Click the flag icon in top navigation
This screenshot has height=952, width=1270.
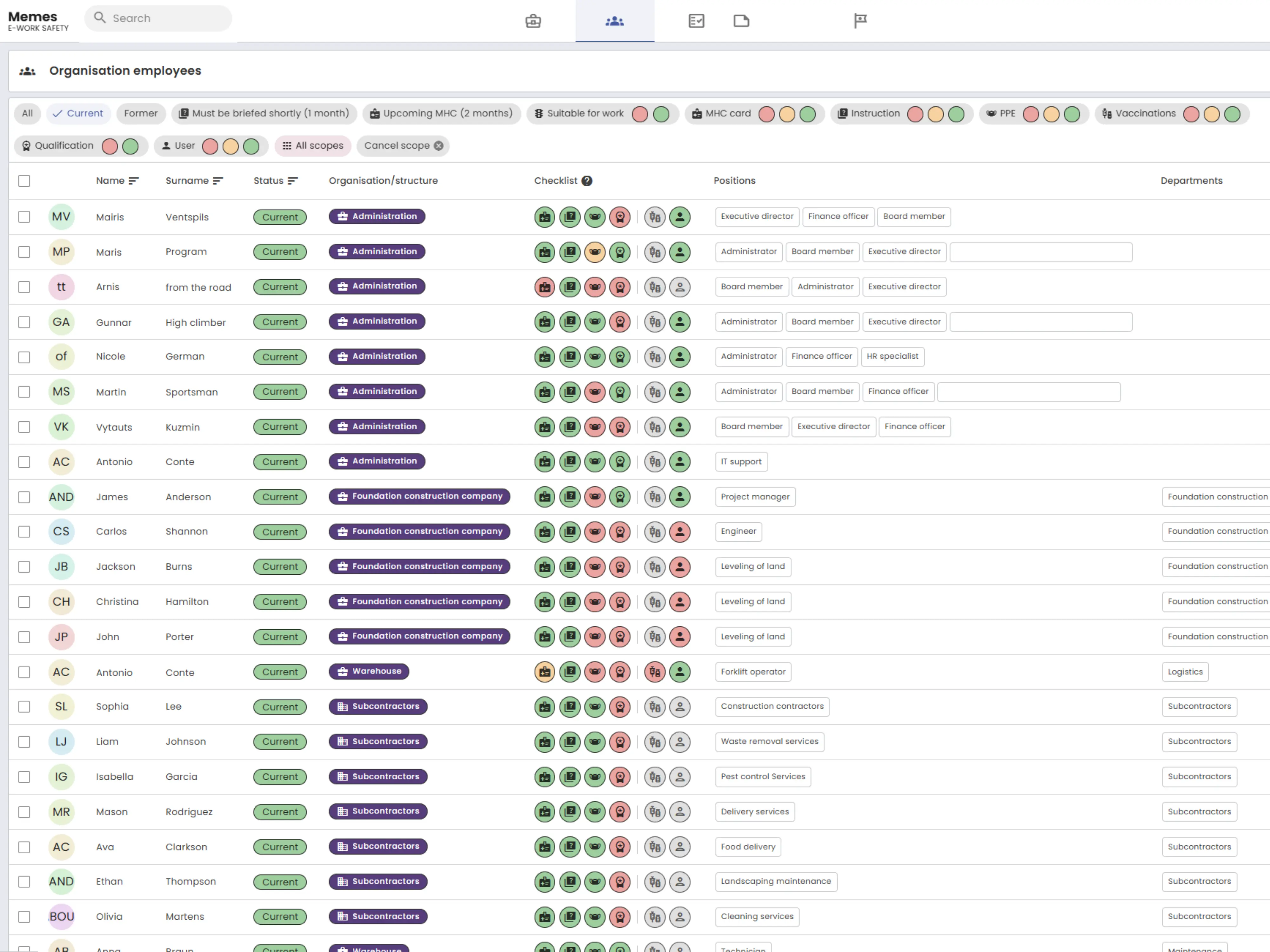pos(859,21)
